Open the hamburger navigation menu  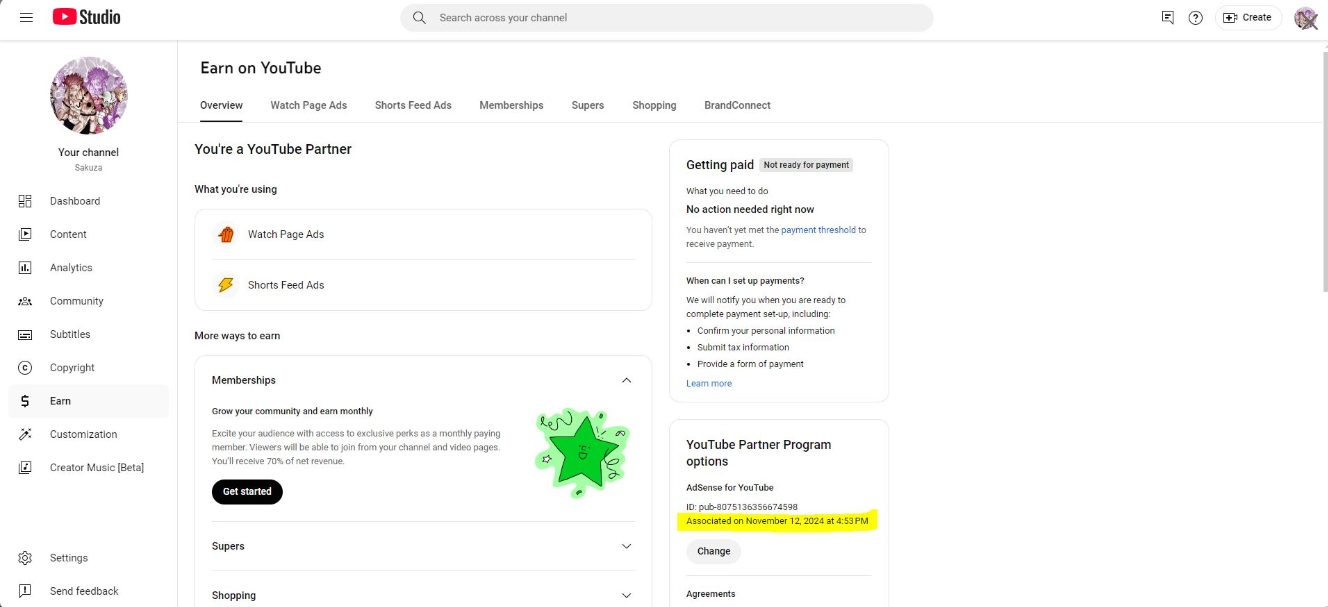(26, 17)
